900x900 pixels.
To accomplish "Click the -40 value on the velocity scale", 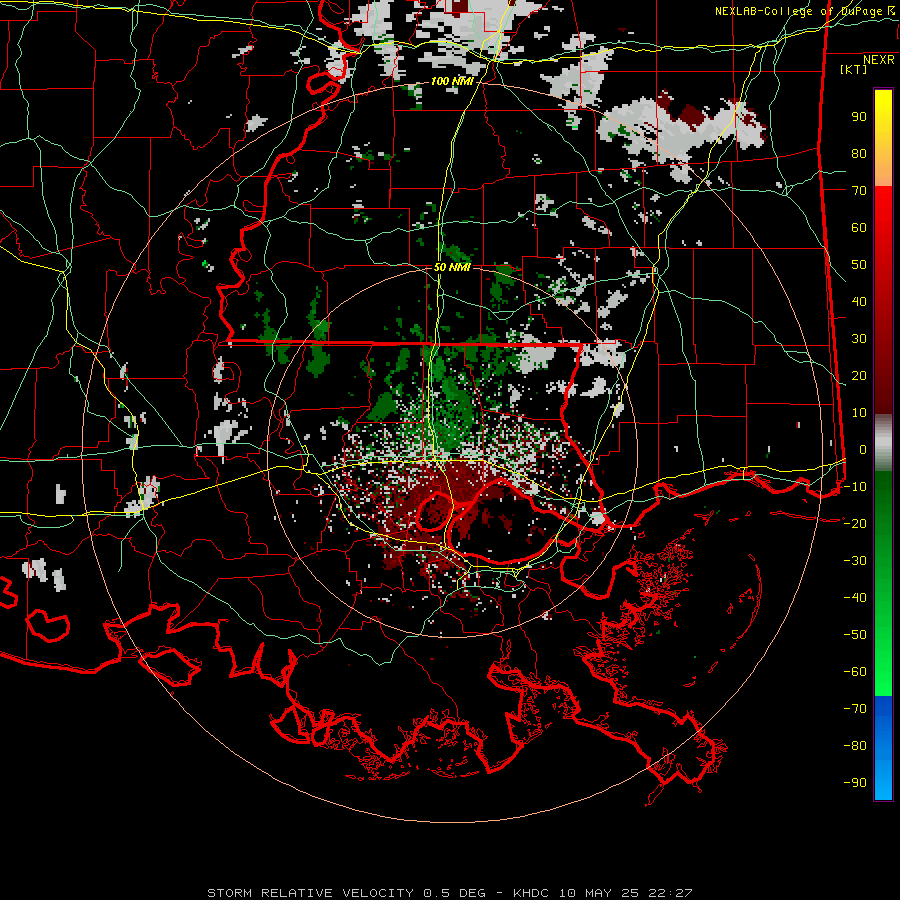I will point(855,598).
